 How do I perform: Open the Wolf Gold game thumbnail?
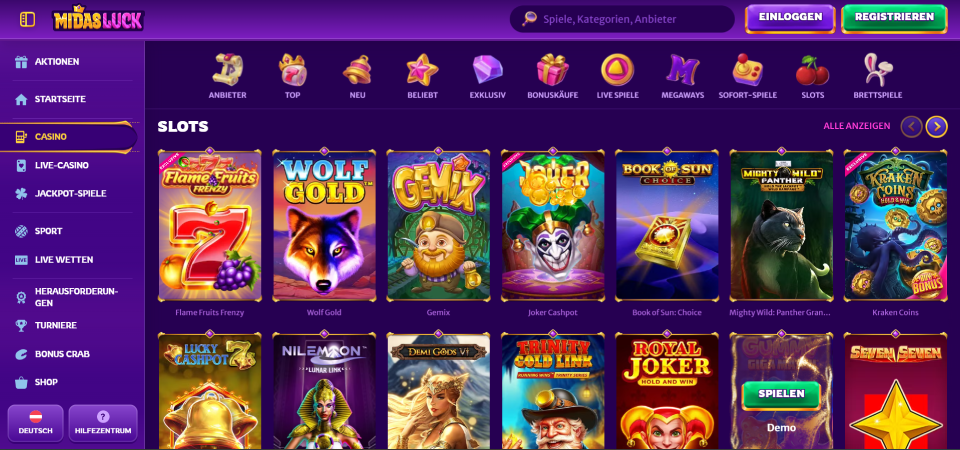324,225
